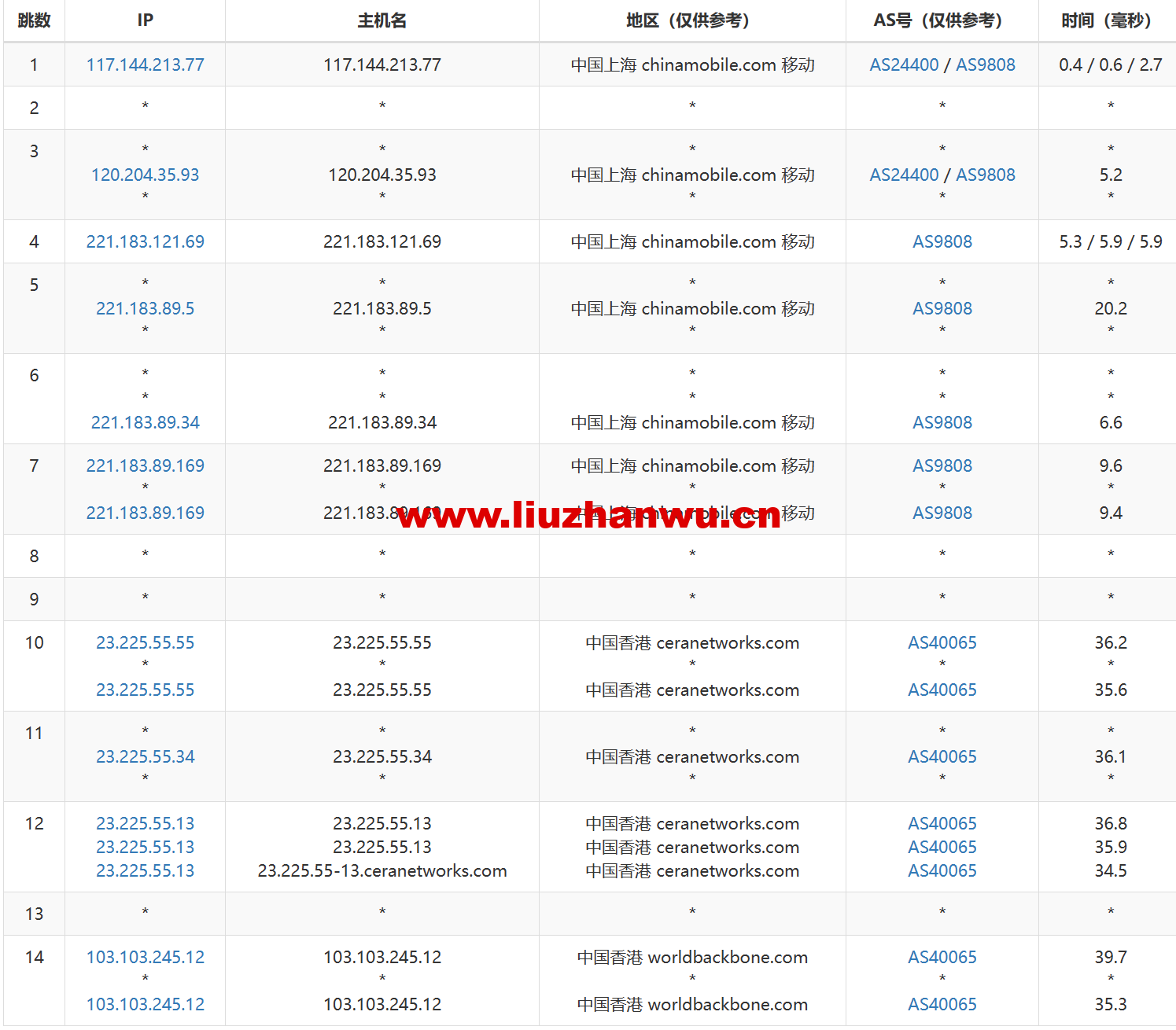Click AS24400 link in hop 3 row
The image size is (1176, 1030).
pyautogui.click(x=904, y=175)
